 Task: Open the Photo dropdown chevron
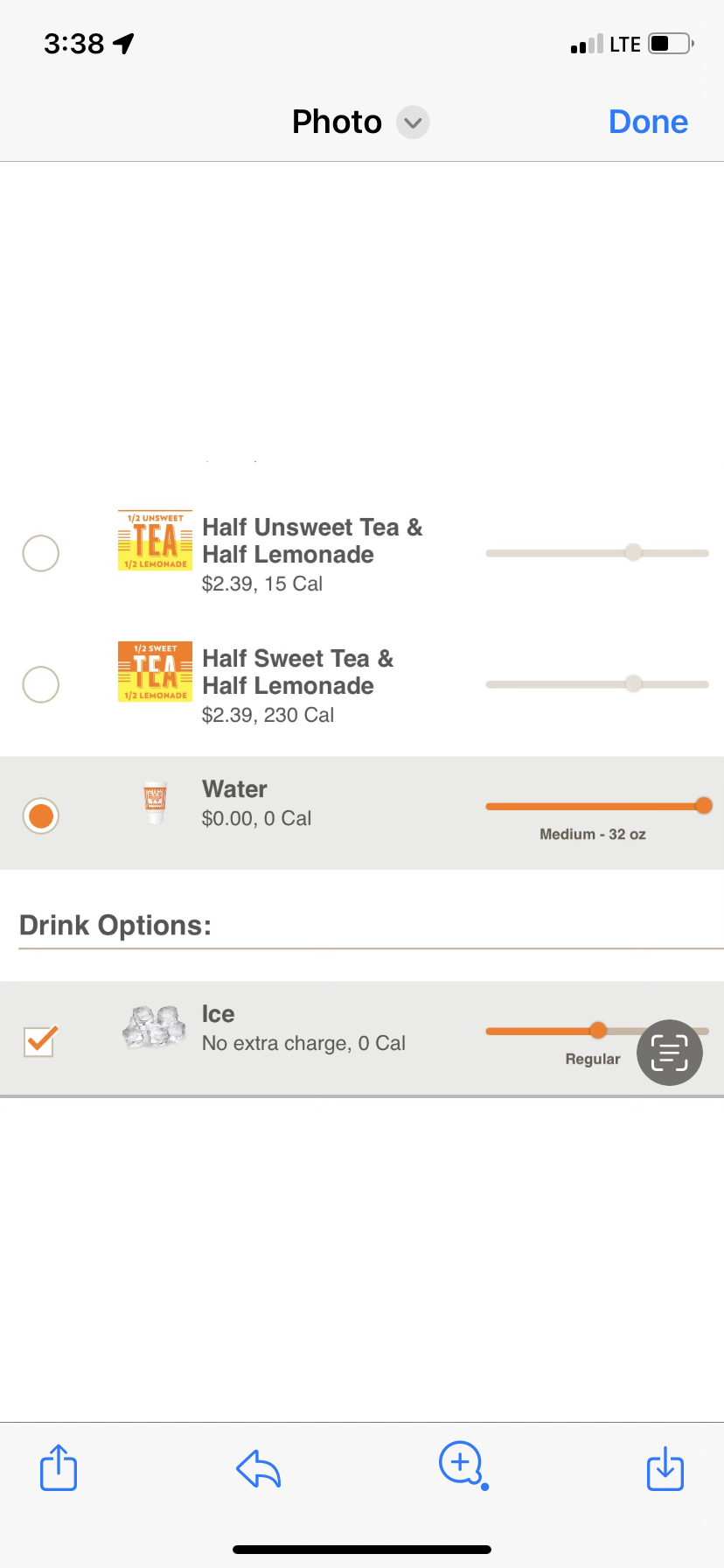pyautogui.click(x=413, y=122)
